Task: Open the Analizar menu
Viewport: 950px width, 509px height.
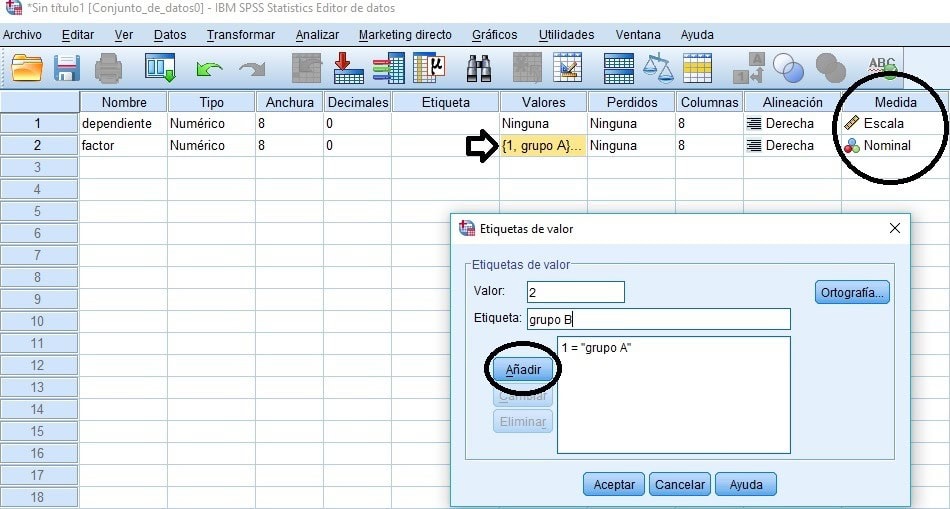Action: point(317,35)
